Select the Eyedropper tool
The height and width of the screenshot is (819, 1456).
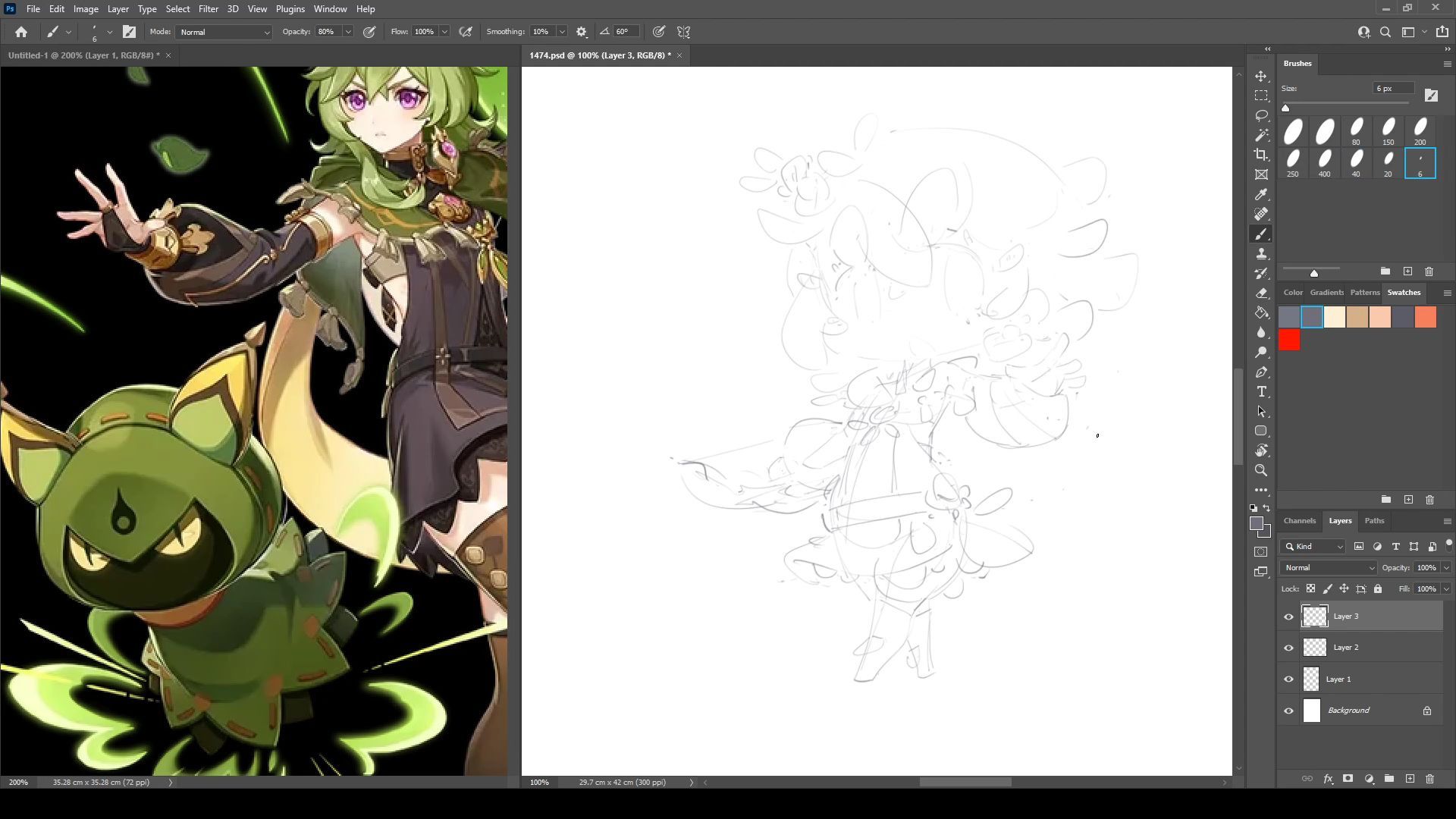coord(1261,195)
